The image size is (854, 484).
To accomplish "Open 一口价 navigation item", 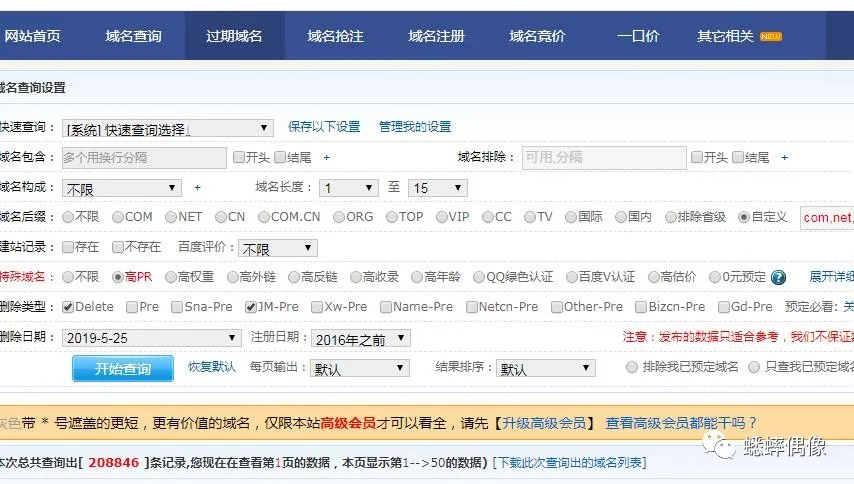I will (x=638, y=36).
